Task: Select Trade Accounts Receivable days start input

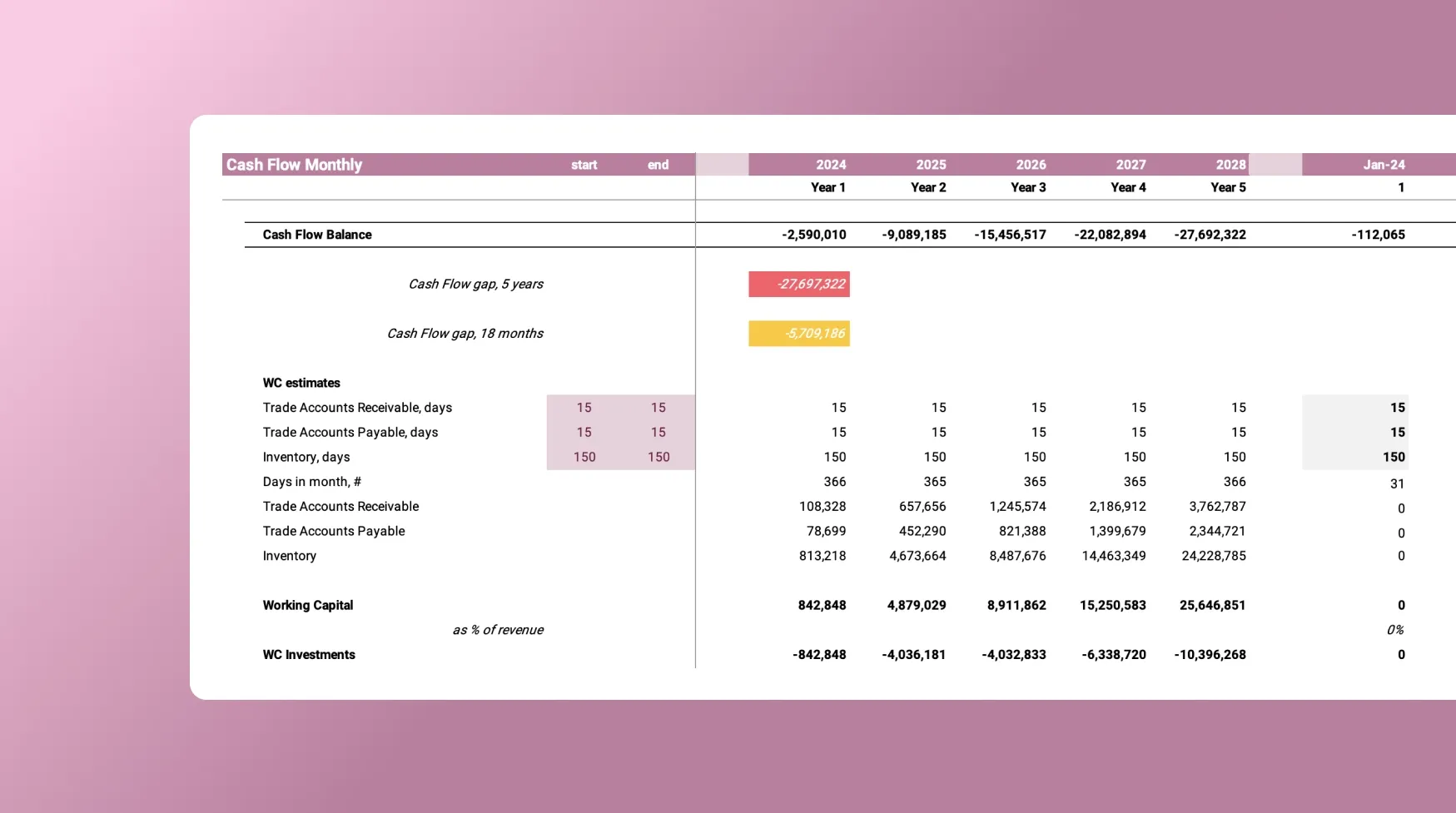Action: pyautogui.click(x=584, y=408)
